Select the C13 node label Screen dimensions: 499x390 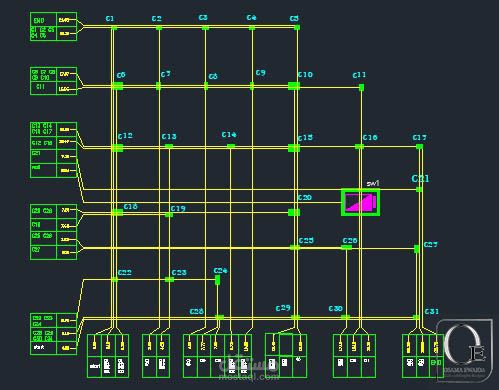click(x=169, y=137)
